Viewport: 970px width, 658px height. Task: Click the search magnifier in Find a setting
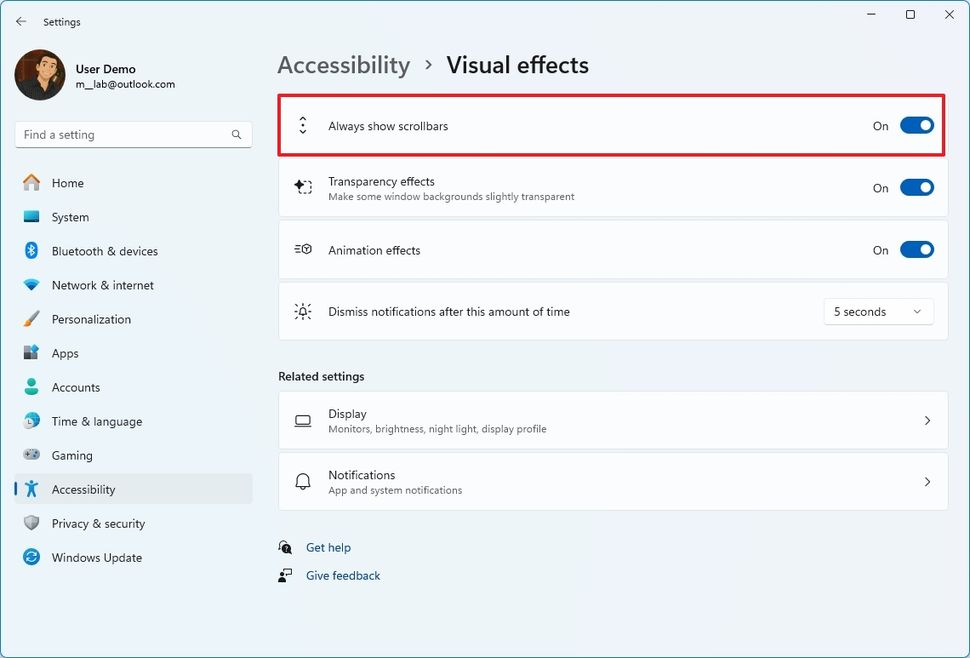(x=236, y=134)
